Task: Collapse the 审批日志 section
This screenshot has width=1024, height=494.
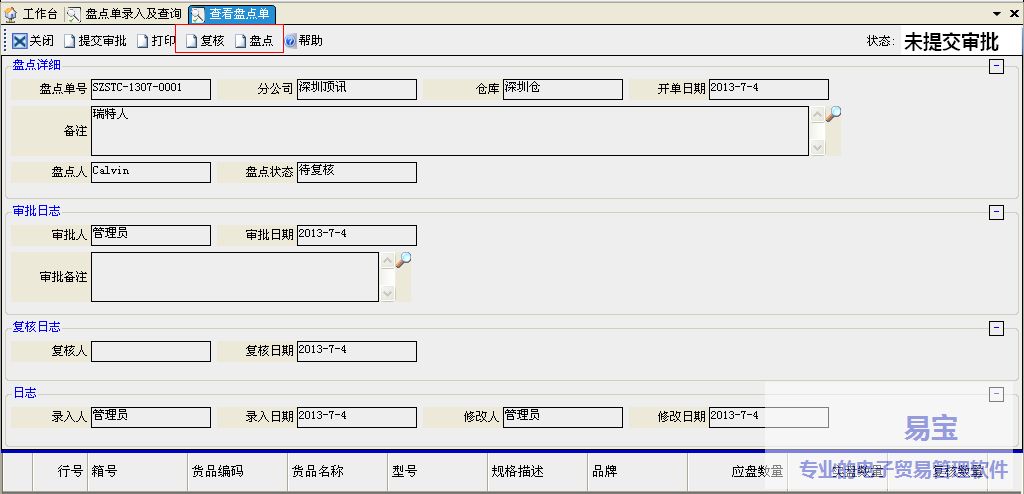Action: point(995,212)
